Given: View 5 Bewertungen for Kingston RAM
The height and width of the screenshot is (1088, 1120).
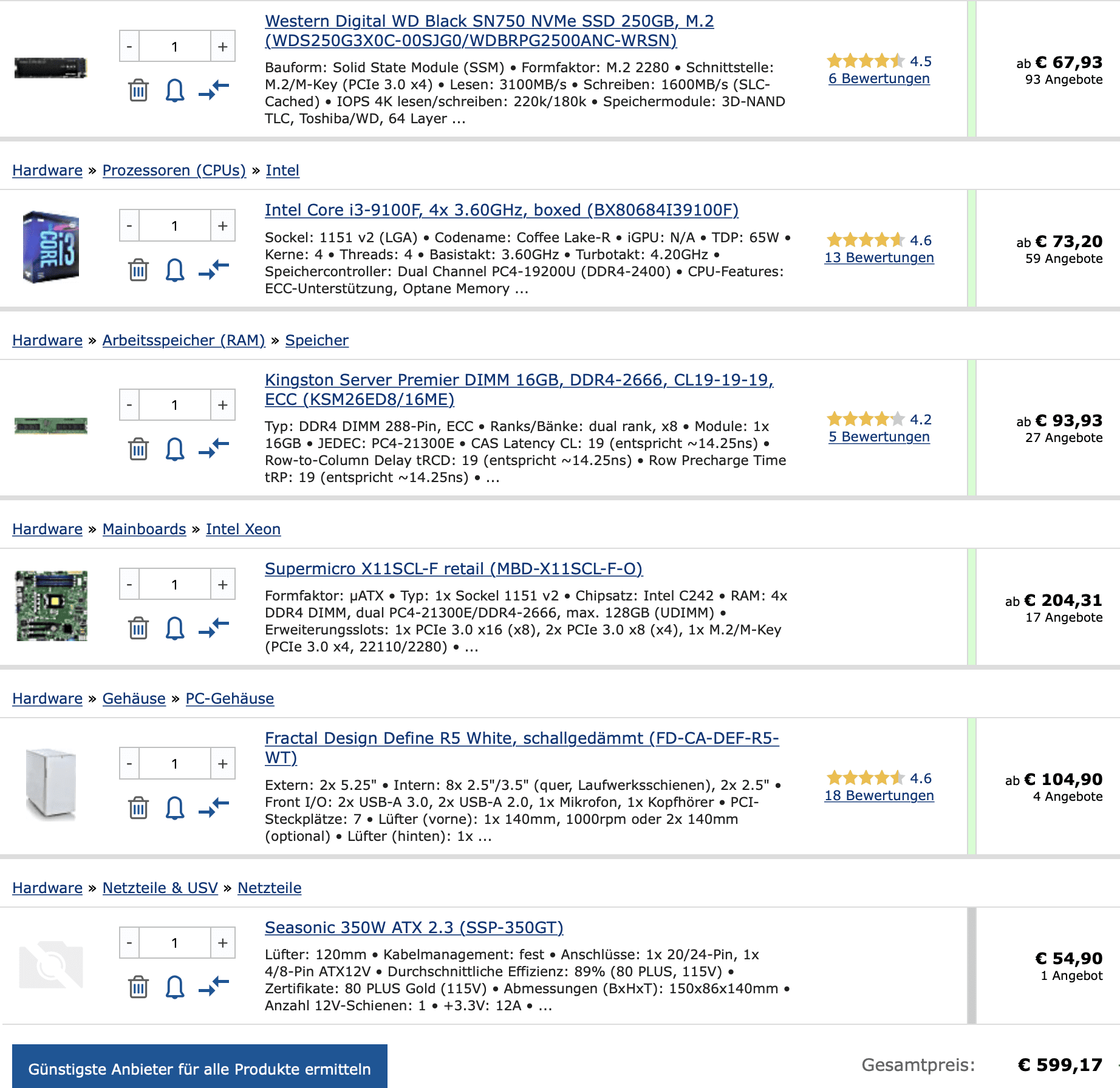Looking at the screenshot, I should [x=879, y=437].
